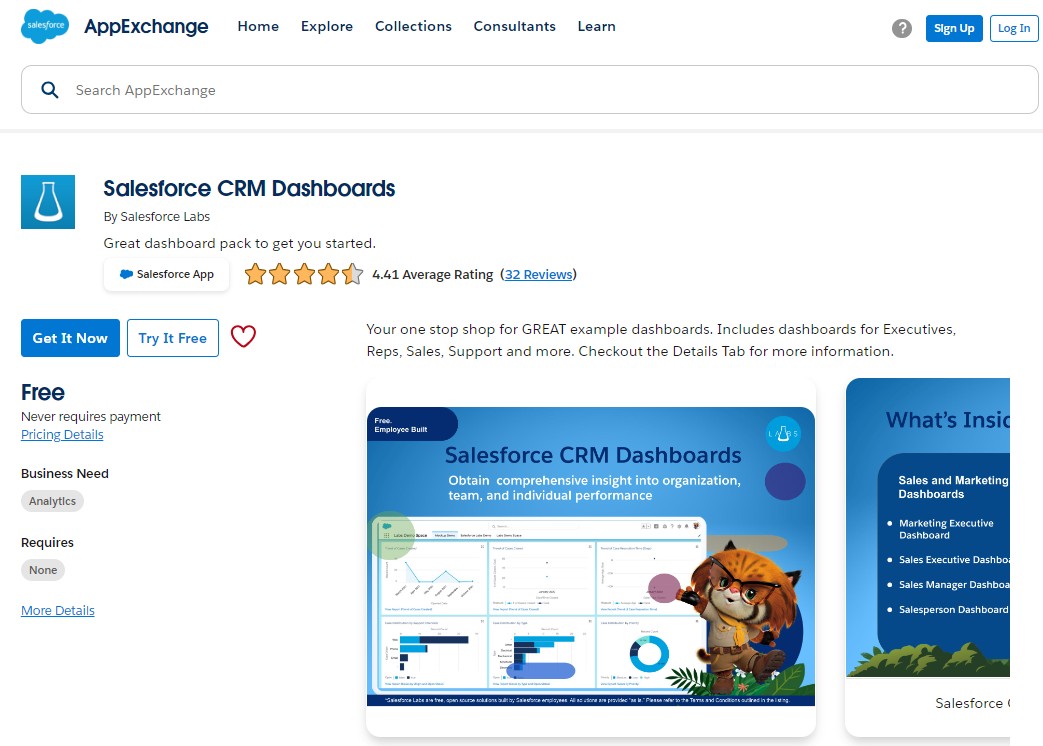Image resolution: width=1043 pixels, height=746 pixels.
Task: Click the Salesforce cloud logo
Action: (43, 26)
